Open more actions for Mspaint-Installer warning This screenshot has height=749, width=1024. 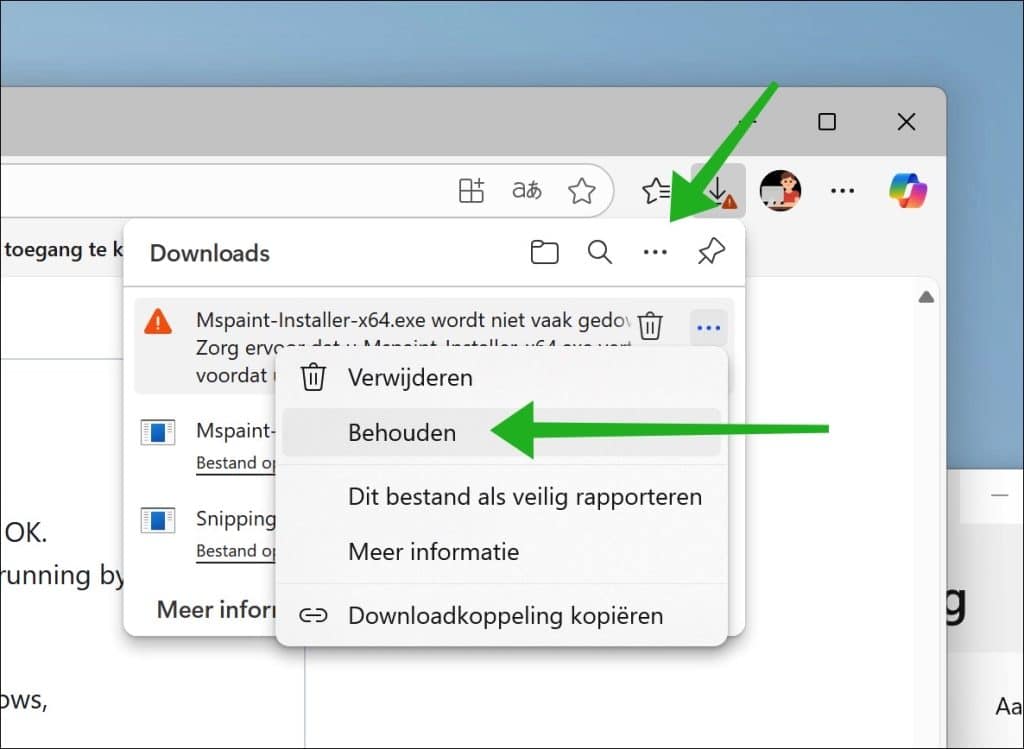coord(709,327)
